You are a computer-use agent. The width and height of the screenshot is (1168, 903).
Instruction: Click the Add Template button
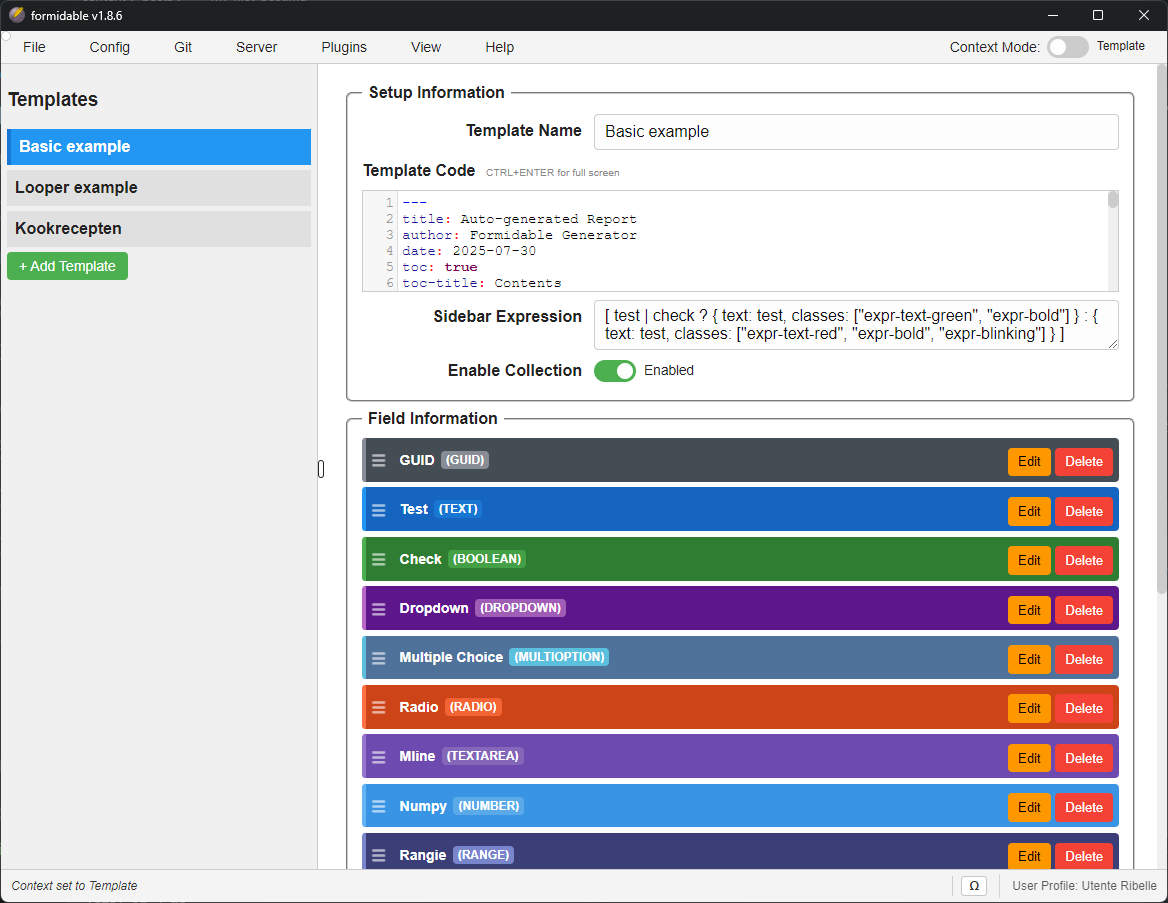[68, 266]
